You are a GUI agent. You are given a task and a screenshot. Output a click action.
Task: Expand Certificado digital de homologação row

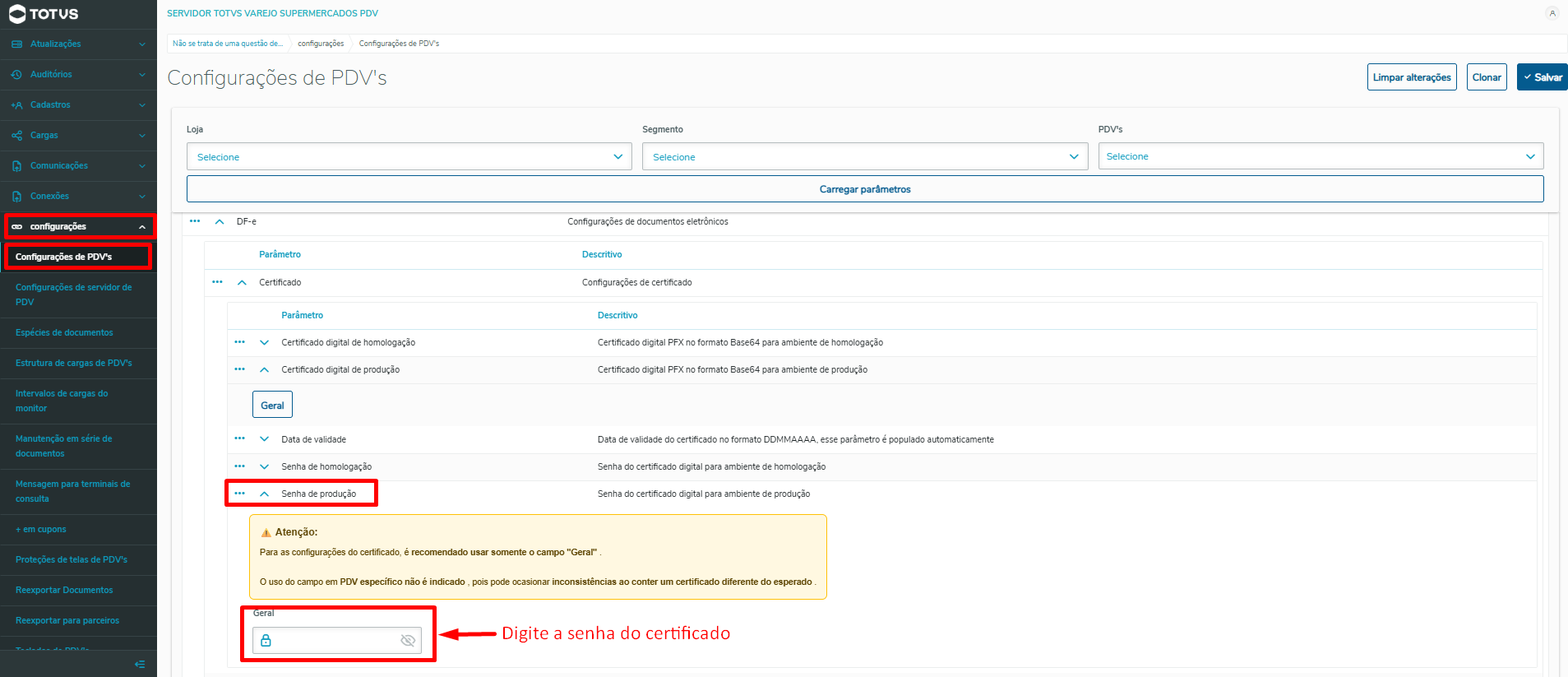tap(264, 342)
